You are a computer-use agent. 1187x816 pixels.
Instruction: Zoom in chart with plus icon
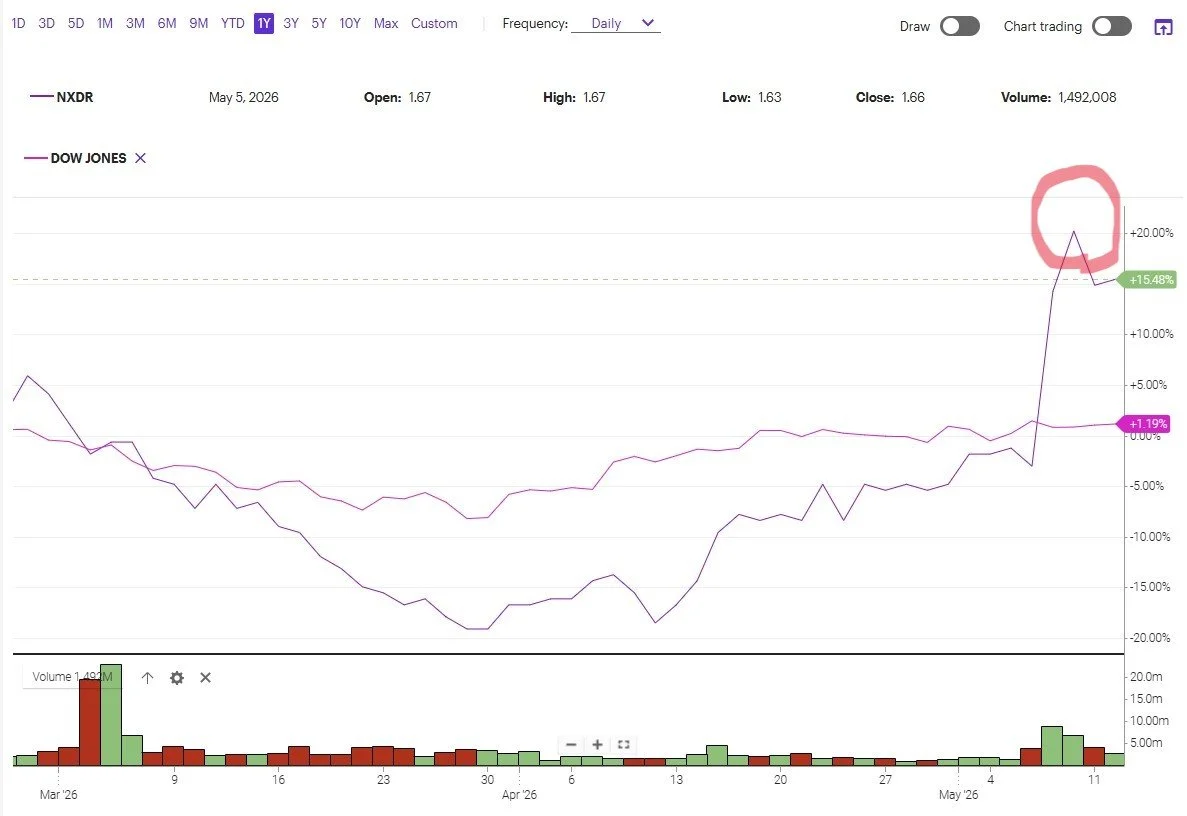(597, 744)
